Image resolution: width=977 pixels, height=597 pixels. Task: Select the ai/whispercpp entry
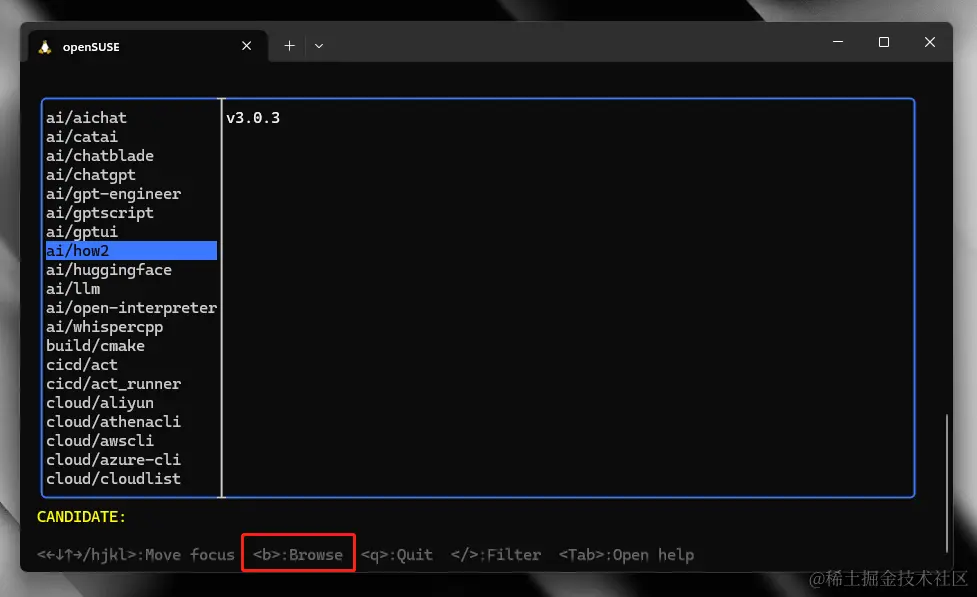(104, 326)
